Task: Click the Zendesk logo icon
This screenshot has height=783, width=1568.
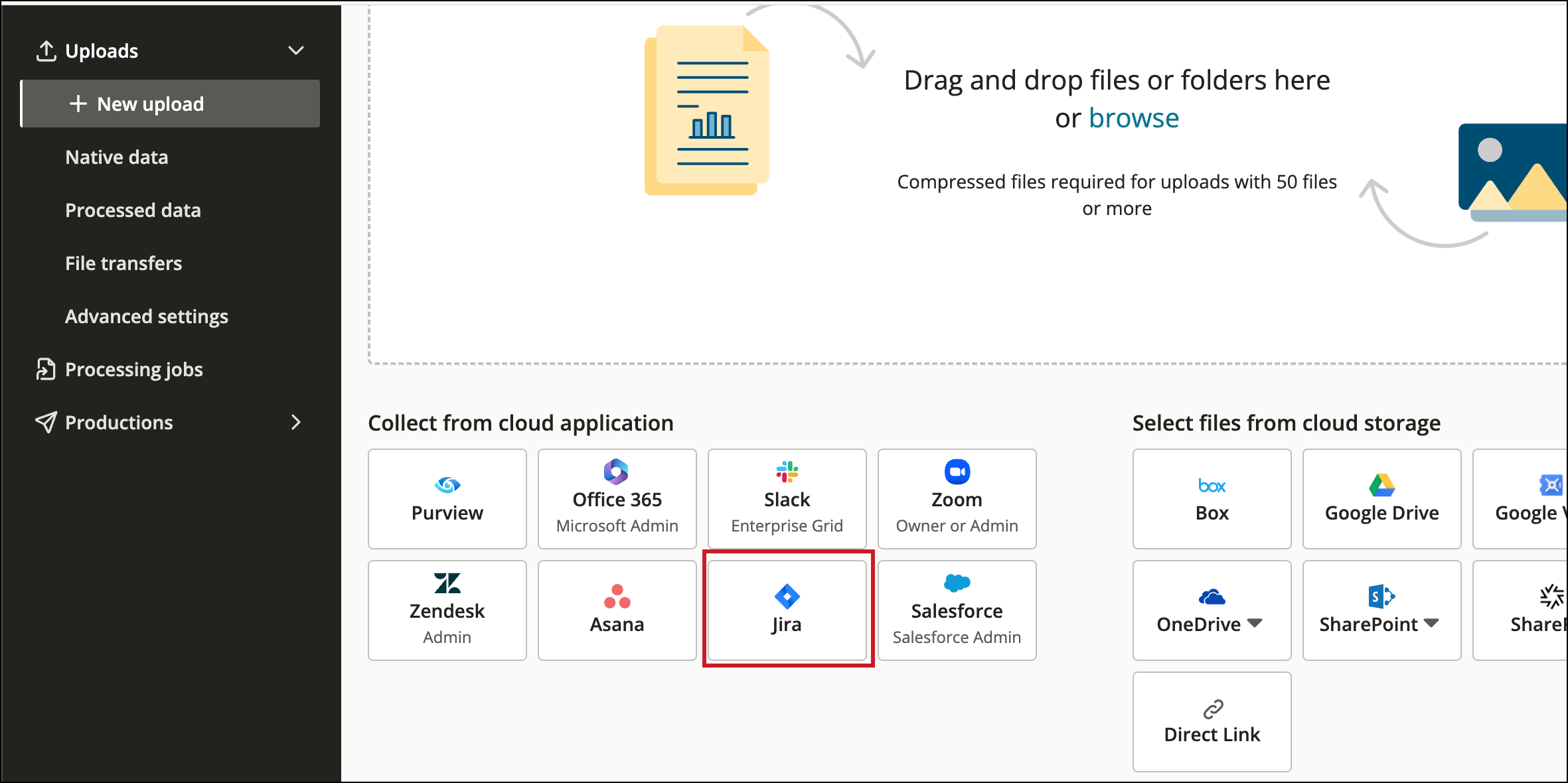Action: click(x=447, y=583)
